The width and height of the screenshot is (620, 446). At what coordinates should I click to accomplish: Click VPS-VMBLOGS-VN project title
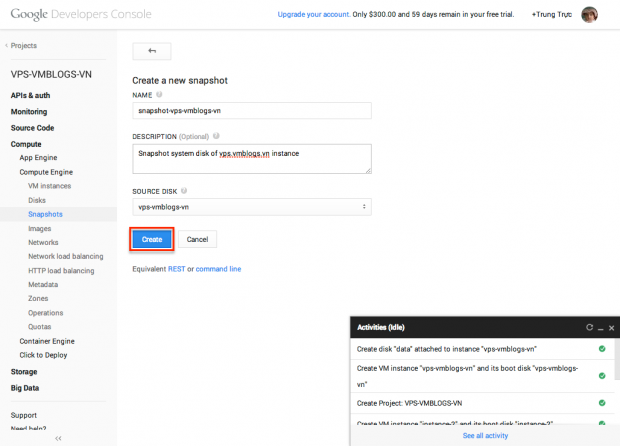(51, 74)
